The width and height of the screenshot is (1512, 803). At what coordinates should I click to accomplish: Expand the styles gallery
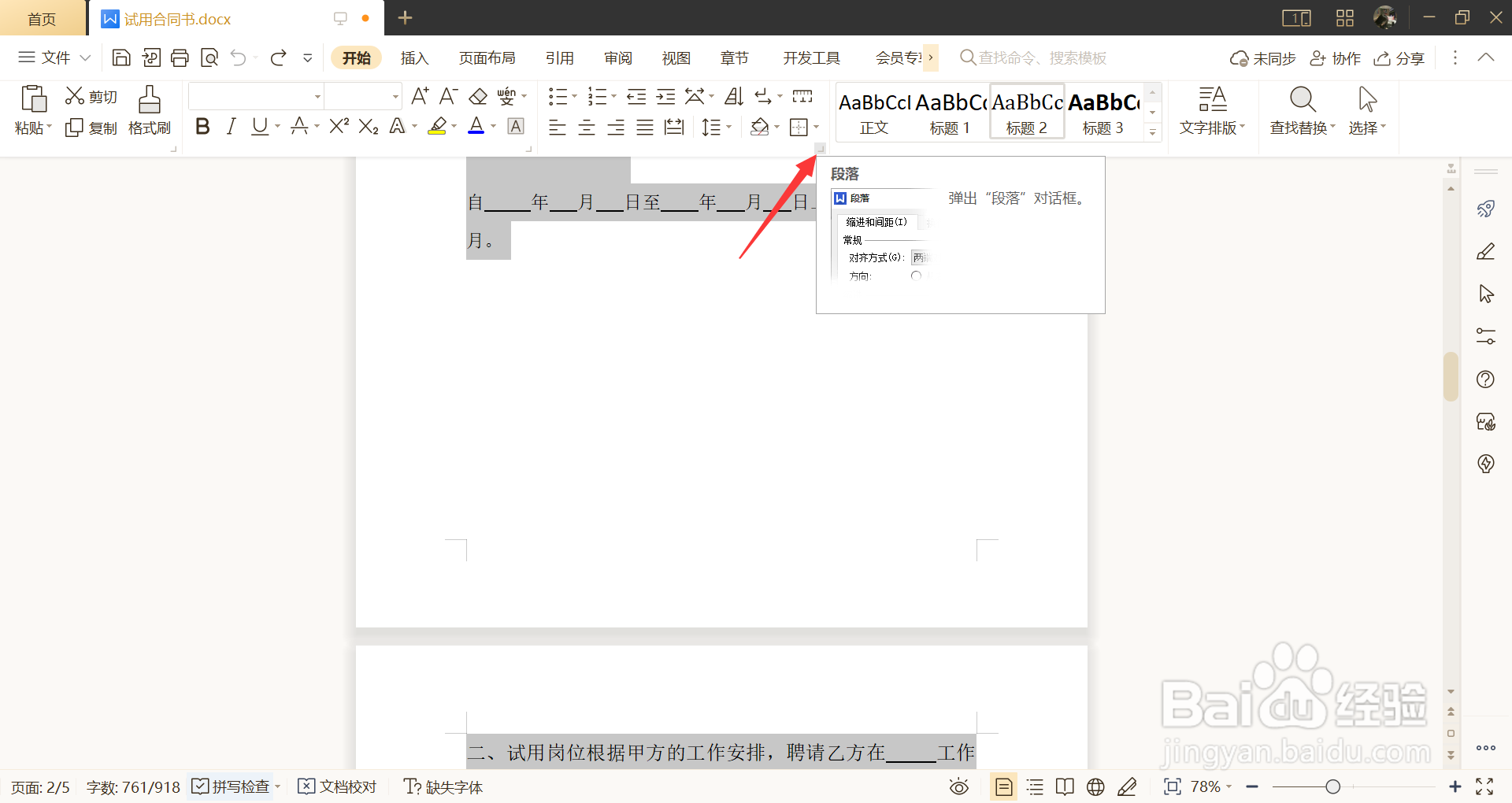pos(1153,132)
